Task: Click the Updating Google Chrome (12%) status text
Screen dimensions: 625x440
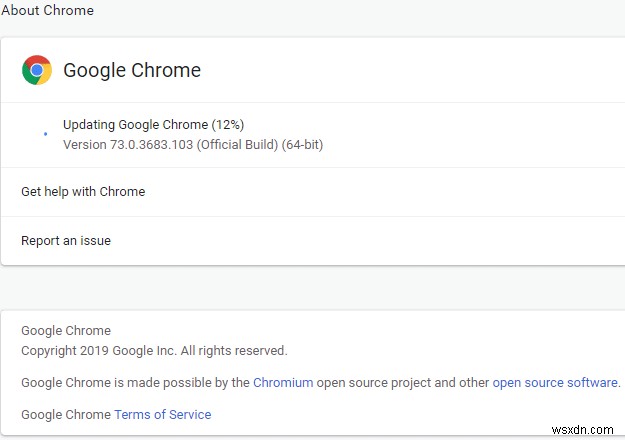Action: coord(153,124)
